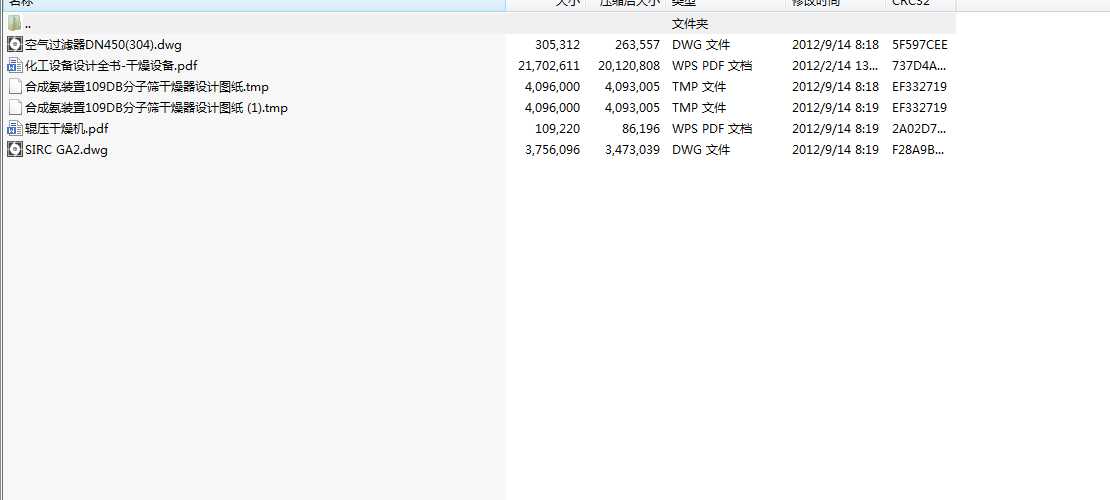Click 4,096,000 size in the (1).tmp row

(x=553, y=108)
